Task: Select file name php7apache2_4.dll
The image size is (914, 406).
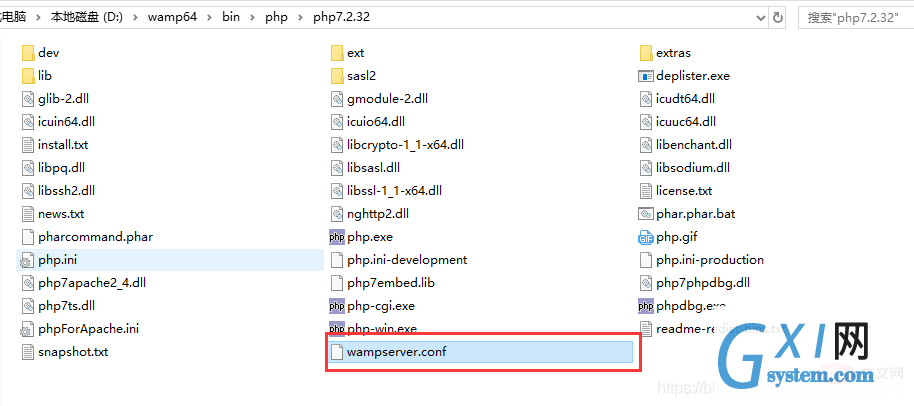Action: point(92,283)
